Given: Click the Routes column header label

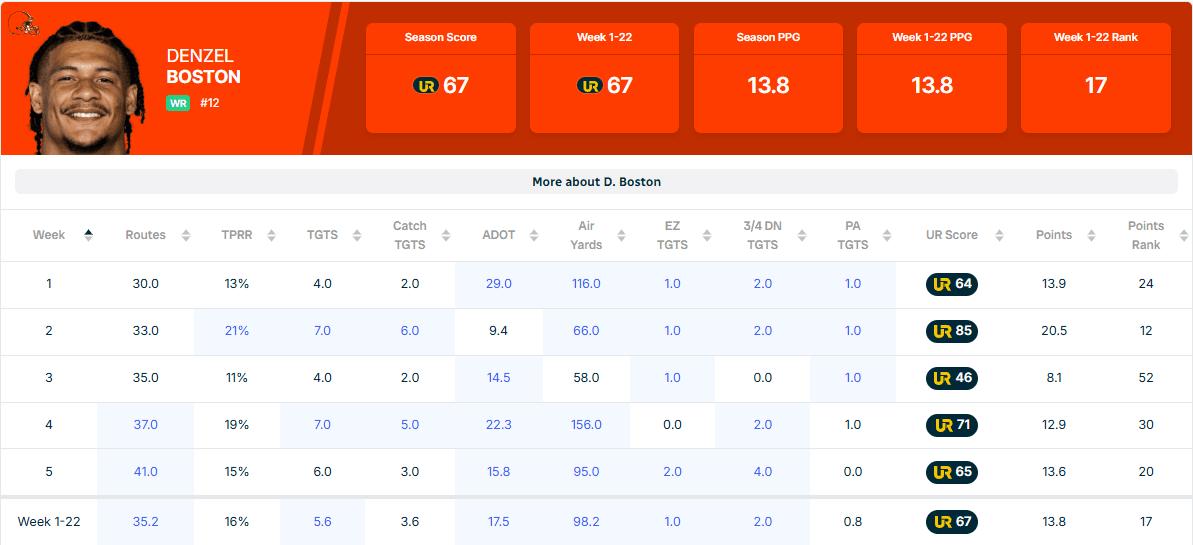Looking at the screenshot, I should 145,235.
